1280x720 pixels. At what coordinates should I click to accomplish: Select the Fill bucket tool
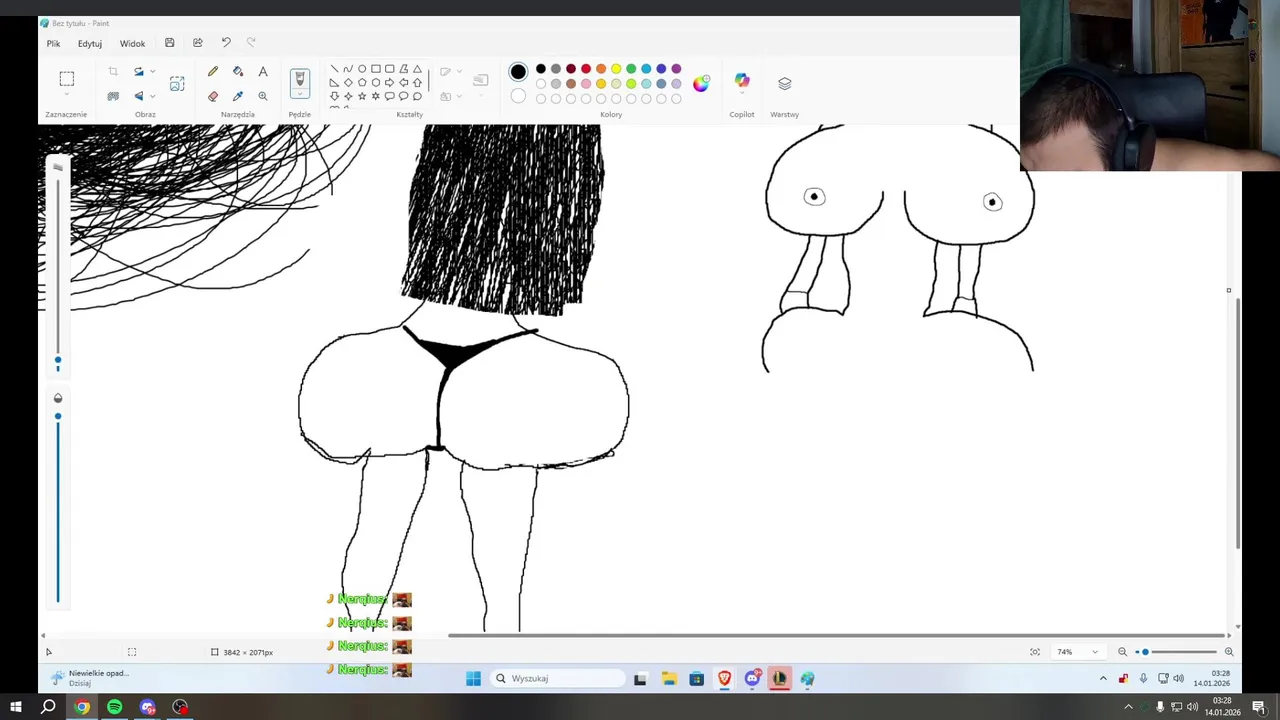click(238, 72)
